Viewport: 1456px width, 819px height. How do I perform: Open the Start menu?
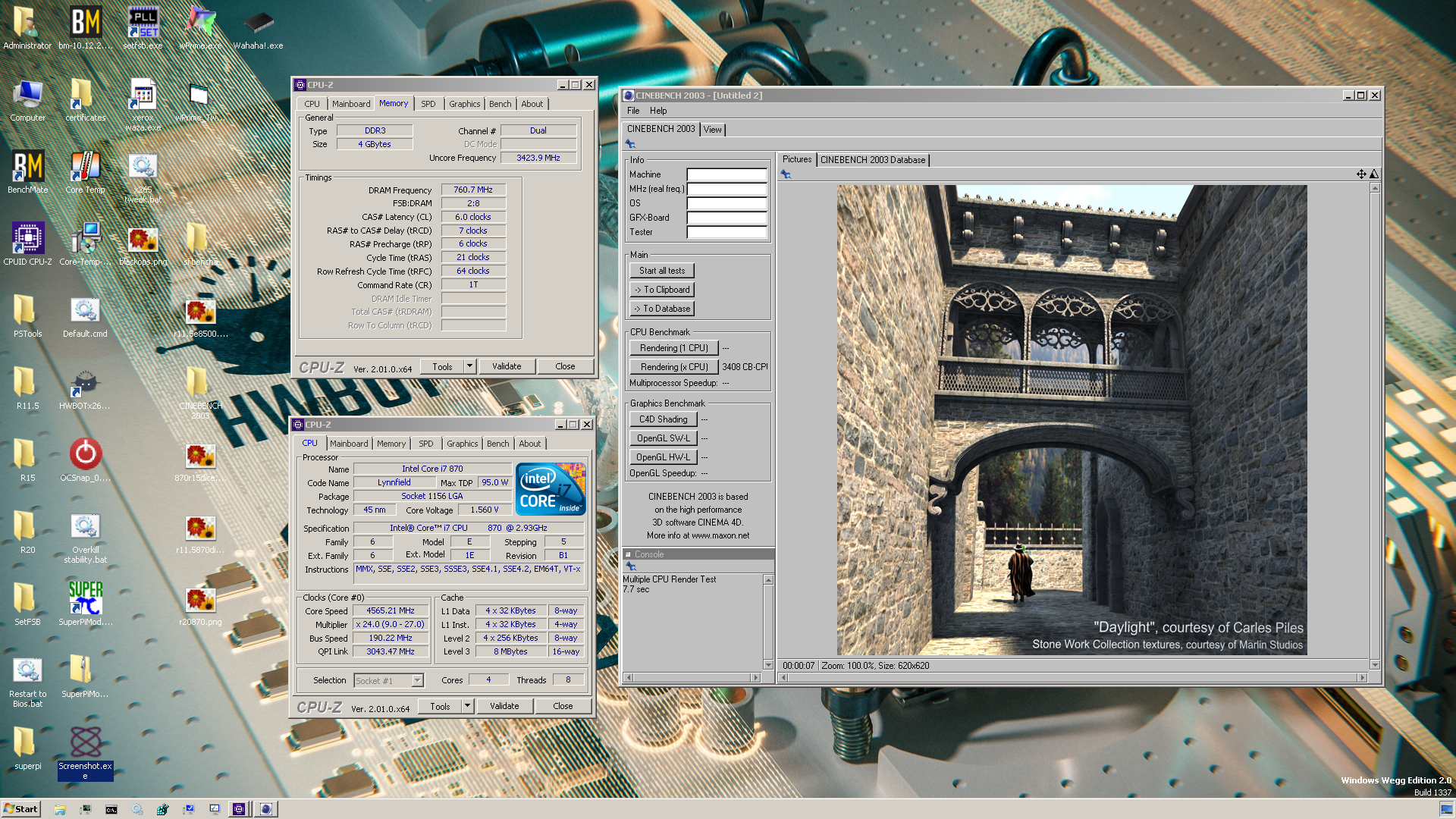tap(20, 809)
